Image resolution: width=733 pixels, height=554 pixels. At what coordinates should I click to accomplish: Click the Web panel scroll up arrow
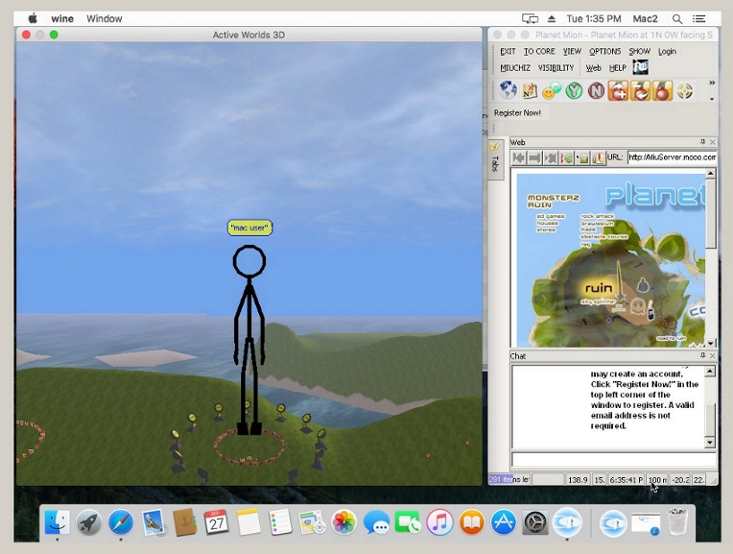coord(710,173)
